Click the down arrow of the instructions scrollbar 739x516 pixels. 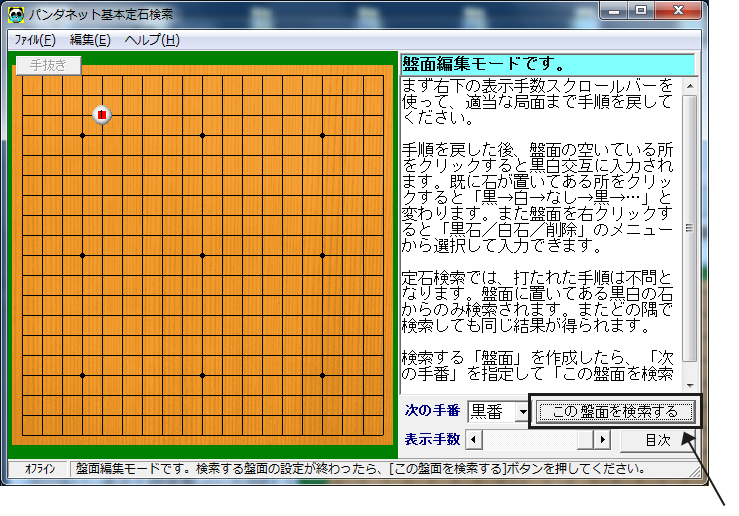[x=689, y=383]
